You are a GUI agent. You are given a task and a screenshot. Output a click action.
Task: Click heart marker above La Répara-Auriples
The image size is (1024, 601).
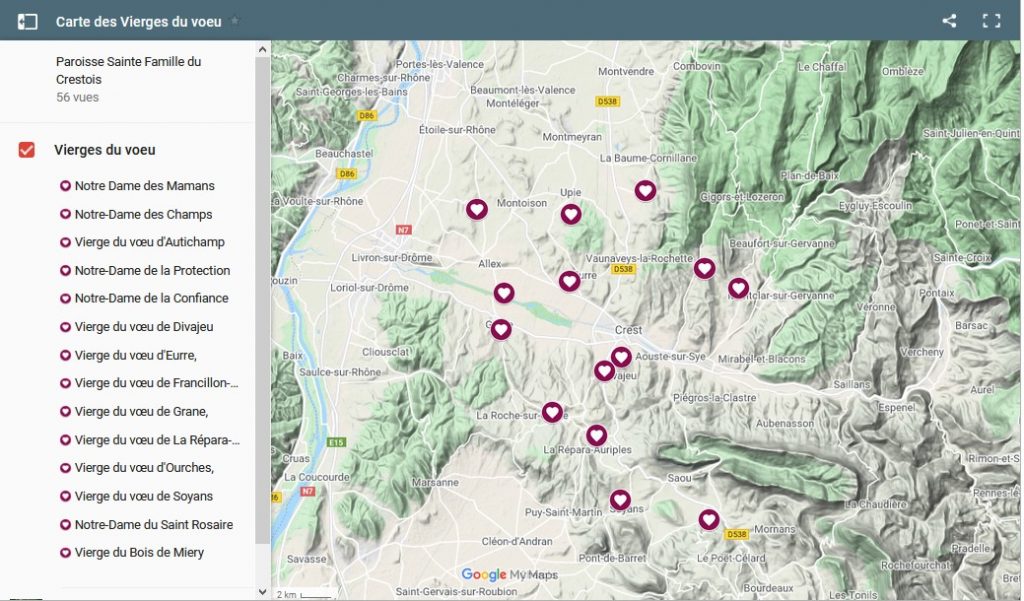tap(596, 435)
